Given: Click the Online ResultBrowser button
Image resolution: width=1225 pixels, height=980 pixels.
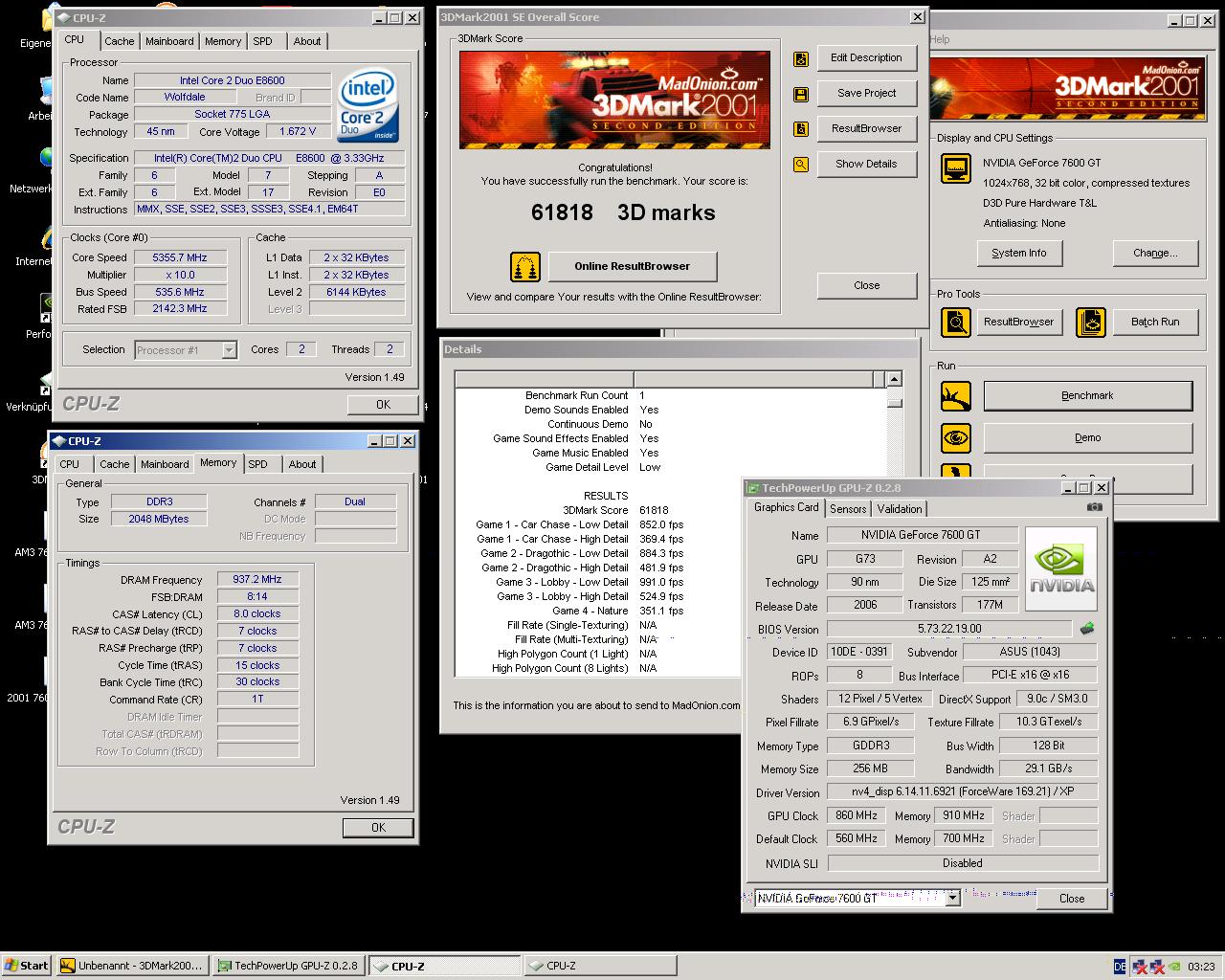Looking at the screenshot, I should 632,266.
